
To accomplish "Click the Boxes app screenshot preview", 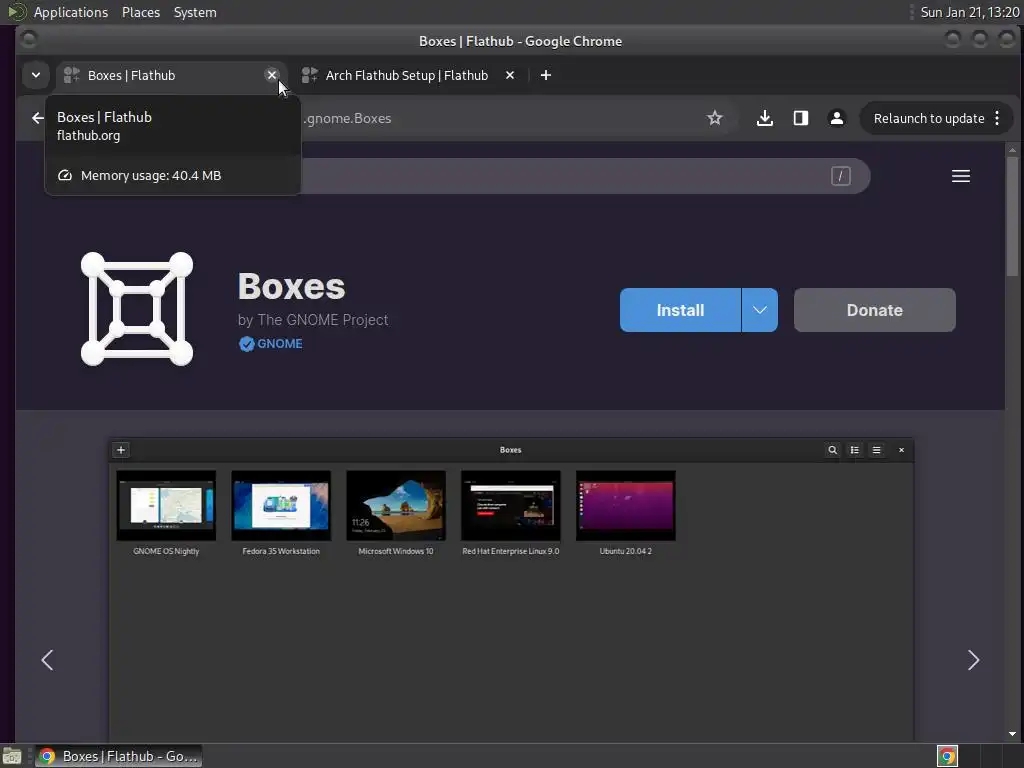I will click(x=511, y=590).
